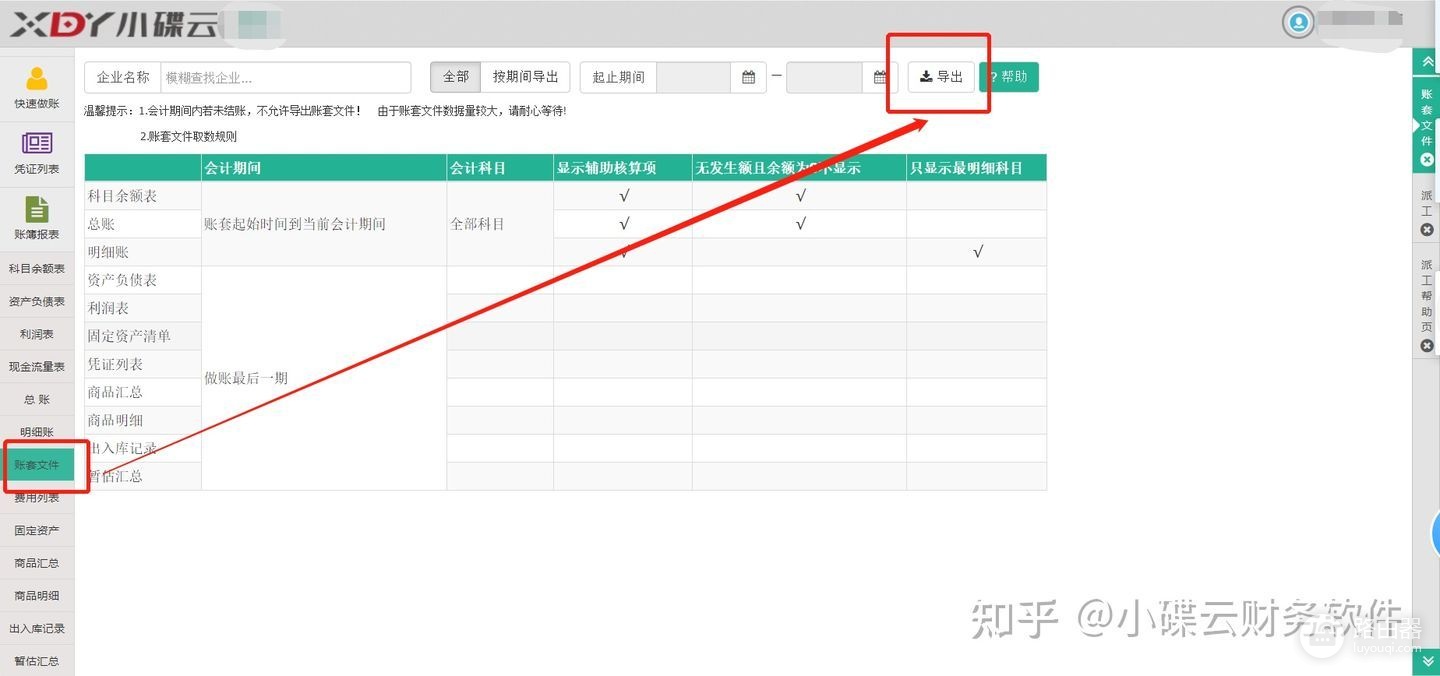Click the double up-arrow tab scroller

(x=1426, y=61)
